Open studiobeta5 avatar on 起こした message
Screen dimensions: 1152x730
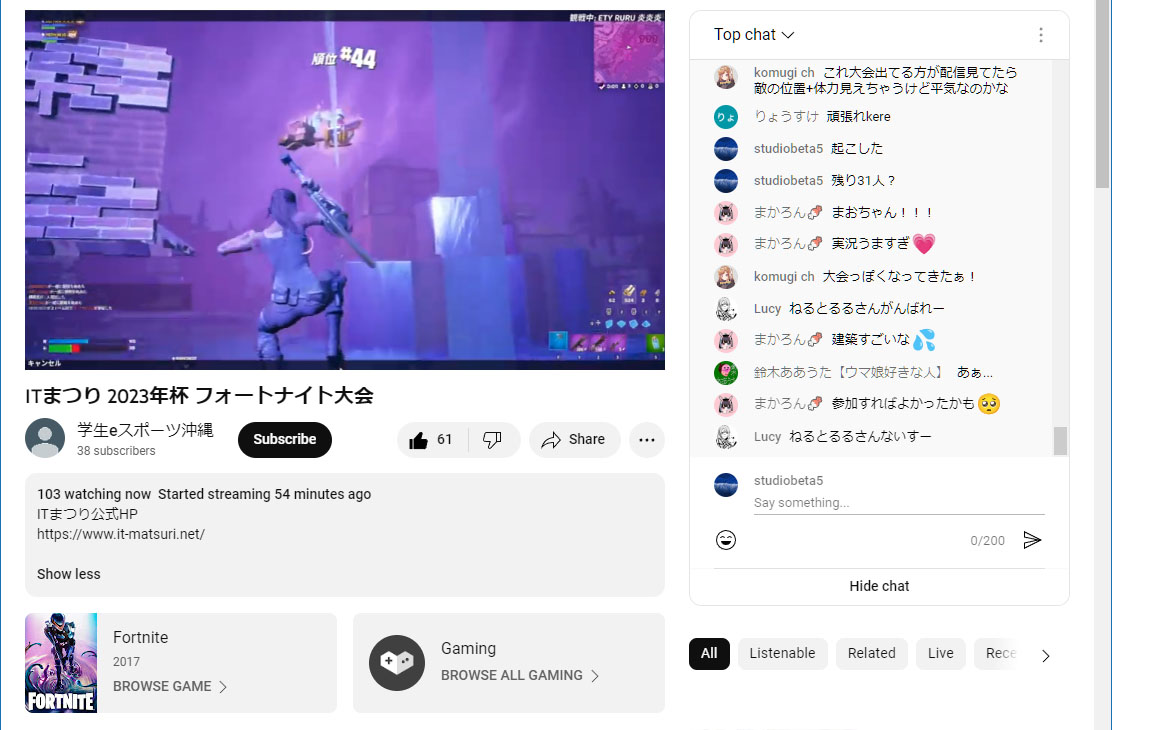click(x=726, y=148)
